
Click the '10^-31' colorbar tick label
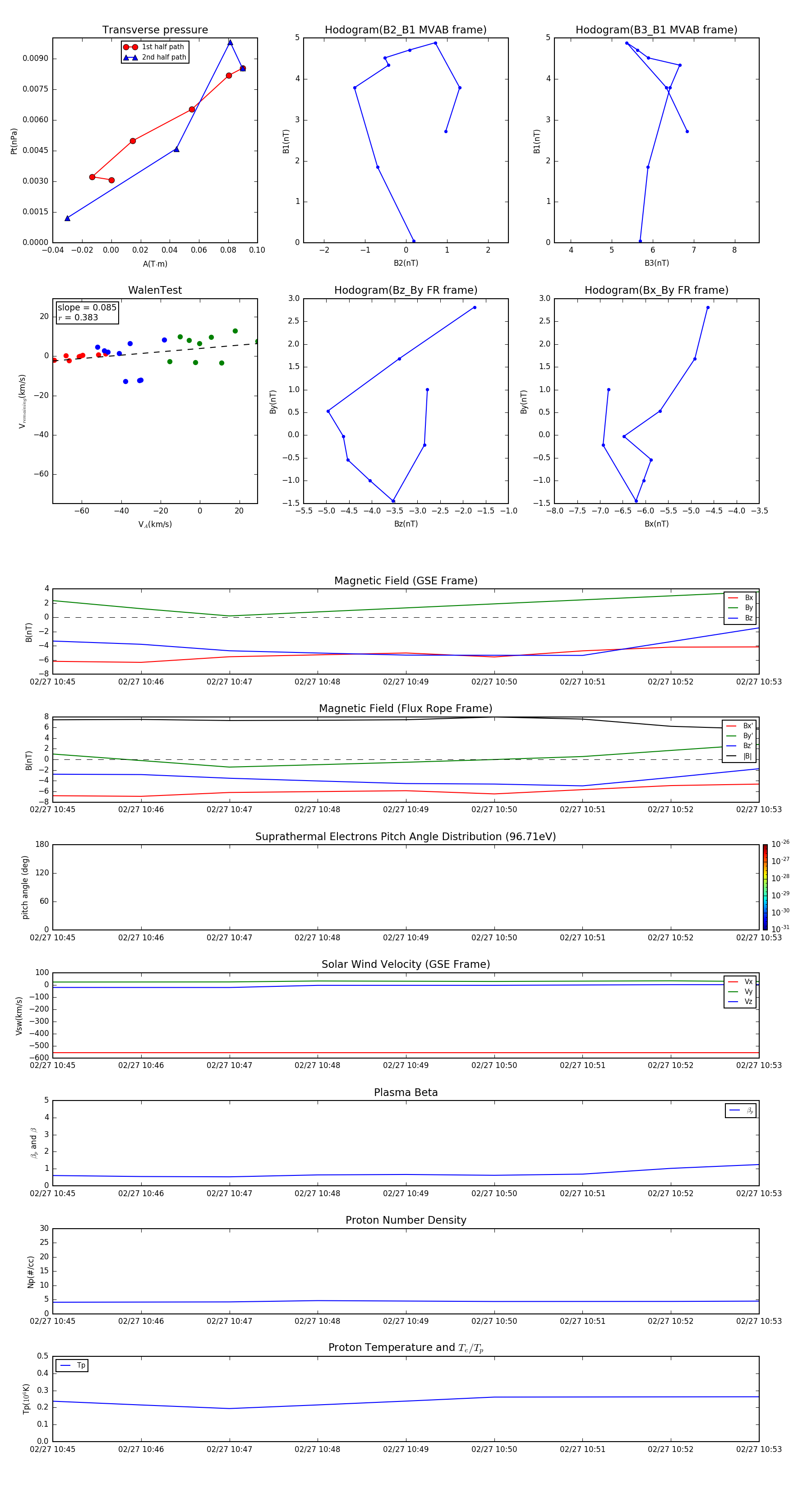pos(781,929)
